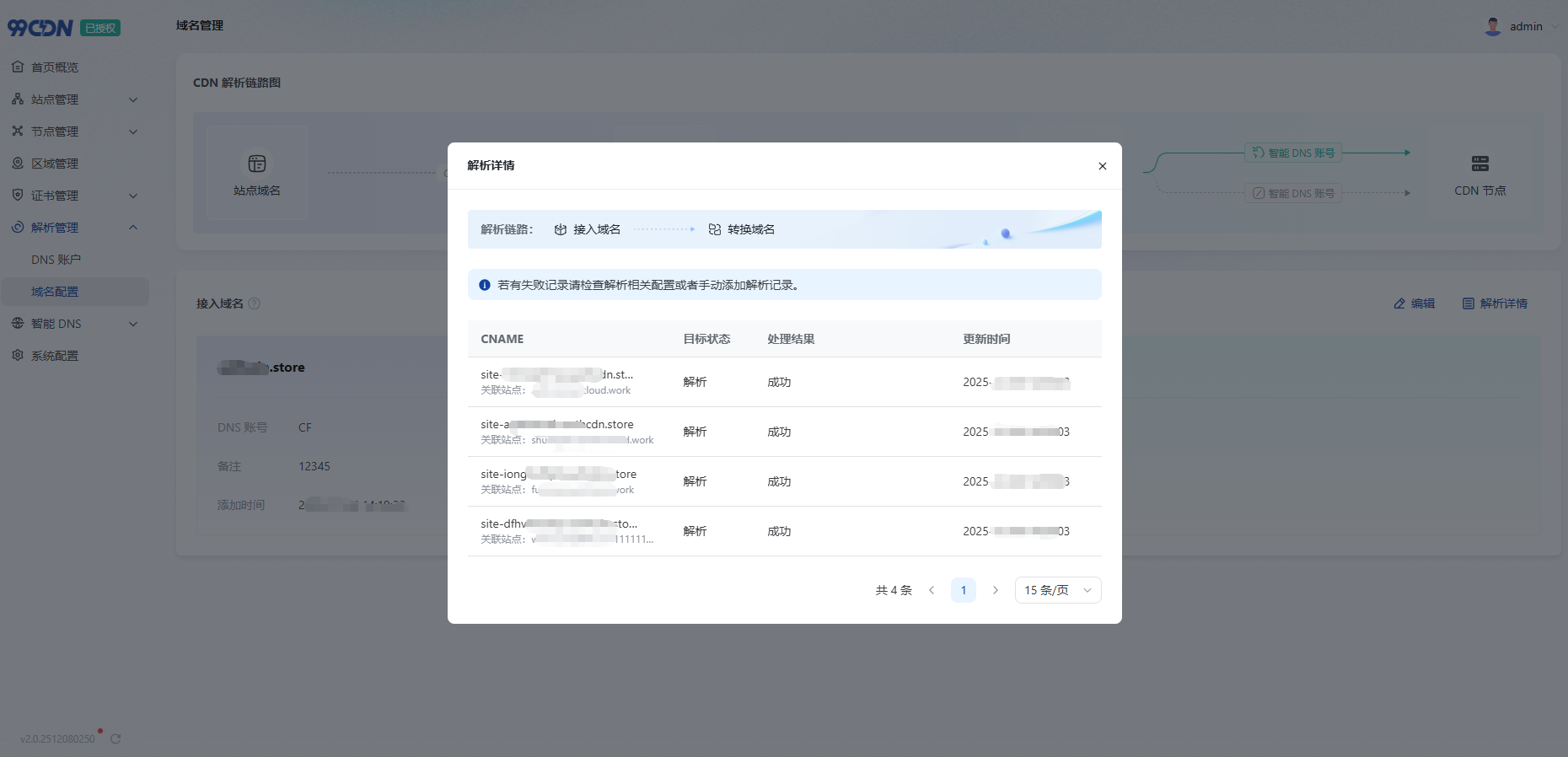Screen dimensions: 1568x757
Task: Click the 接入域名 icon in 解析链路
Action: (561, 229)
